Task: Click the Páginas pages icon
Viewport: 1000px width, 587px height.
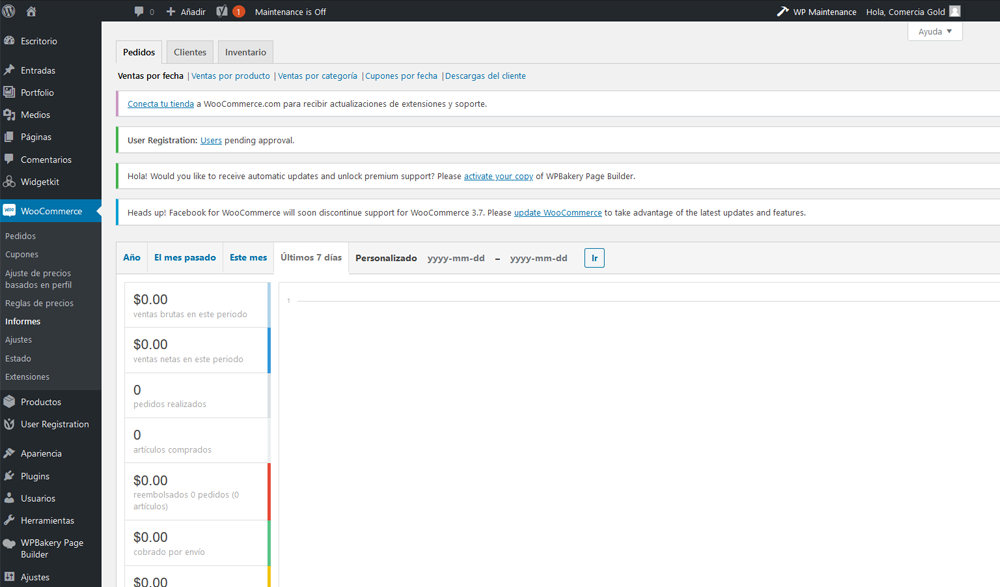Action: tap(9, 137)
